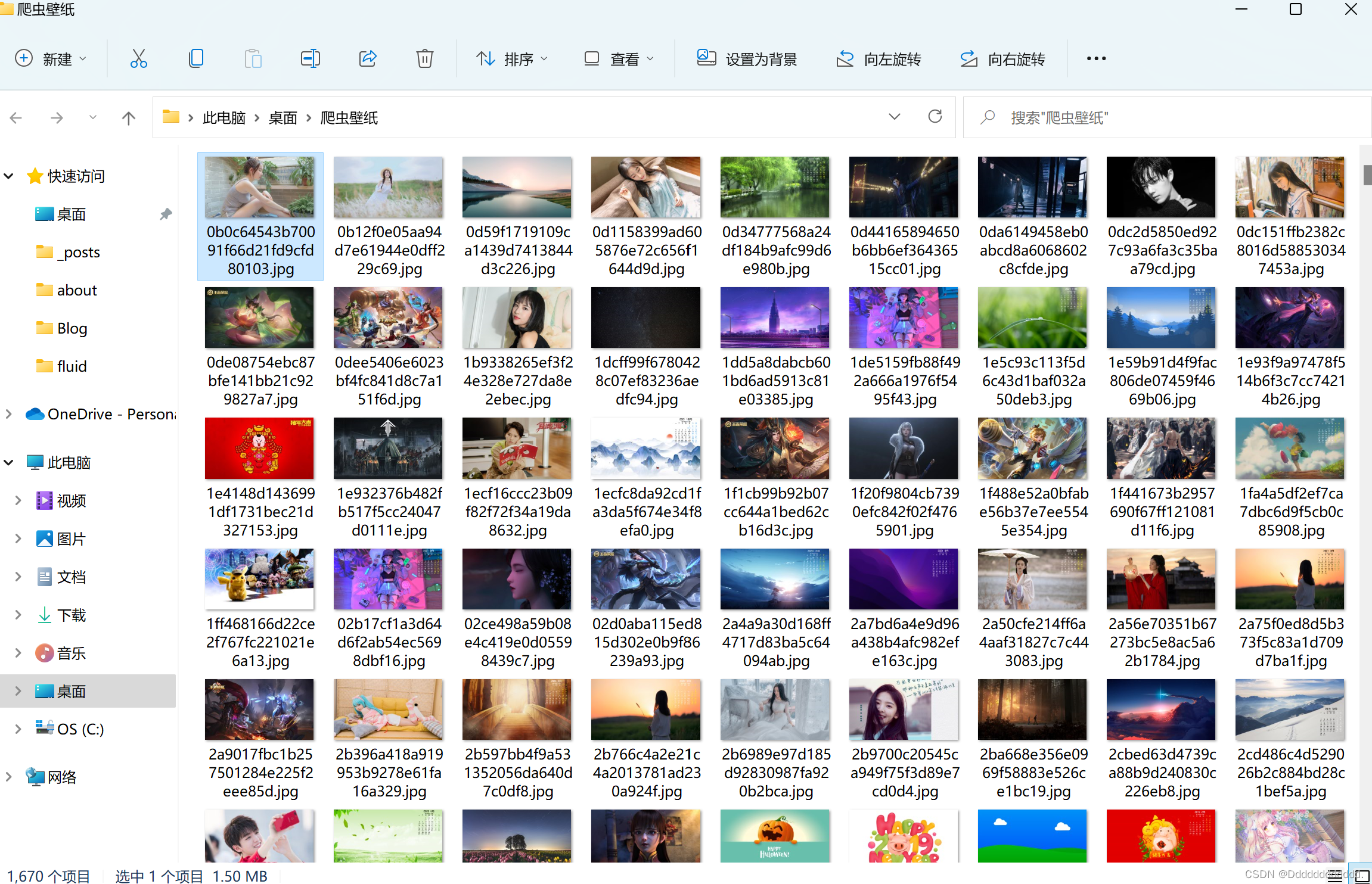This screenshot has height=884, width=1372.
Task: Click the back navigation arrow
Action: 16,118
